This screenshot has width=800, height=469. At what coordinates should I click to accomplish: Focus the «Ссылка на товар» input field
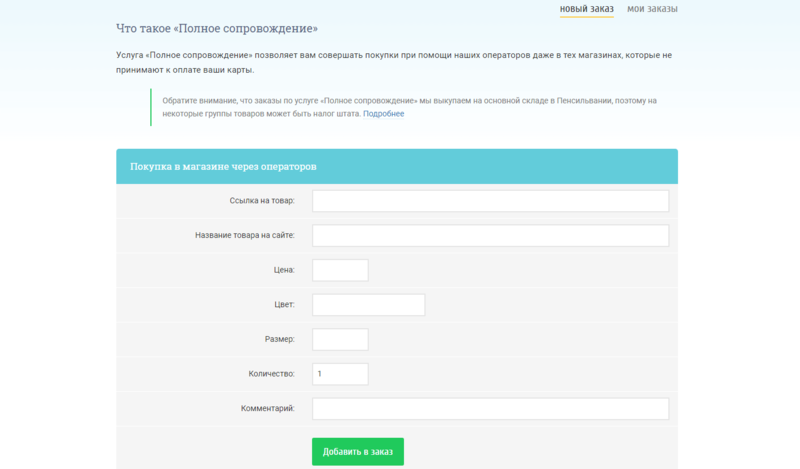[x=490, y=201]
